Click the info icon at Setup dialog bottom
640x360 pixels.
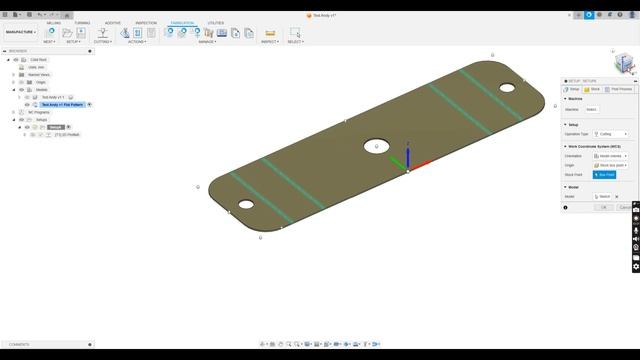tap(565, 207)
